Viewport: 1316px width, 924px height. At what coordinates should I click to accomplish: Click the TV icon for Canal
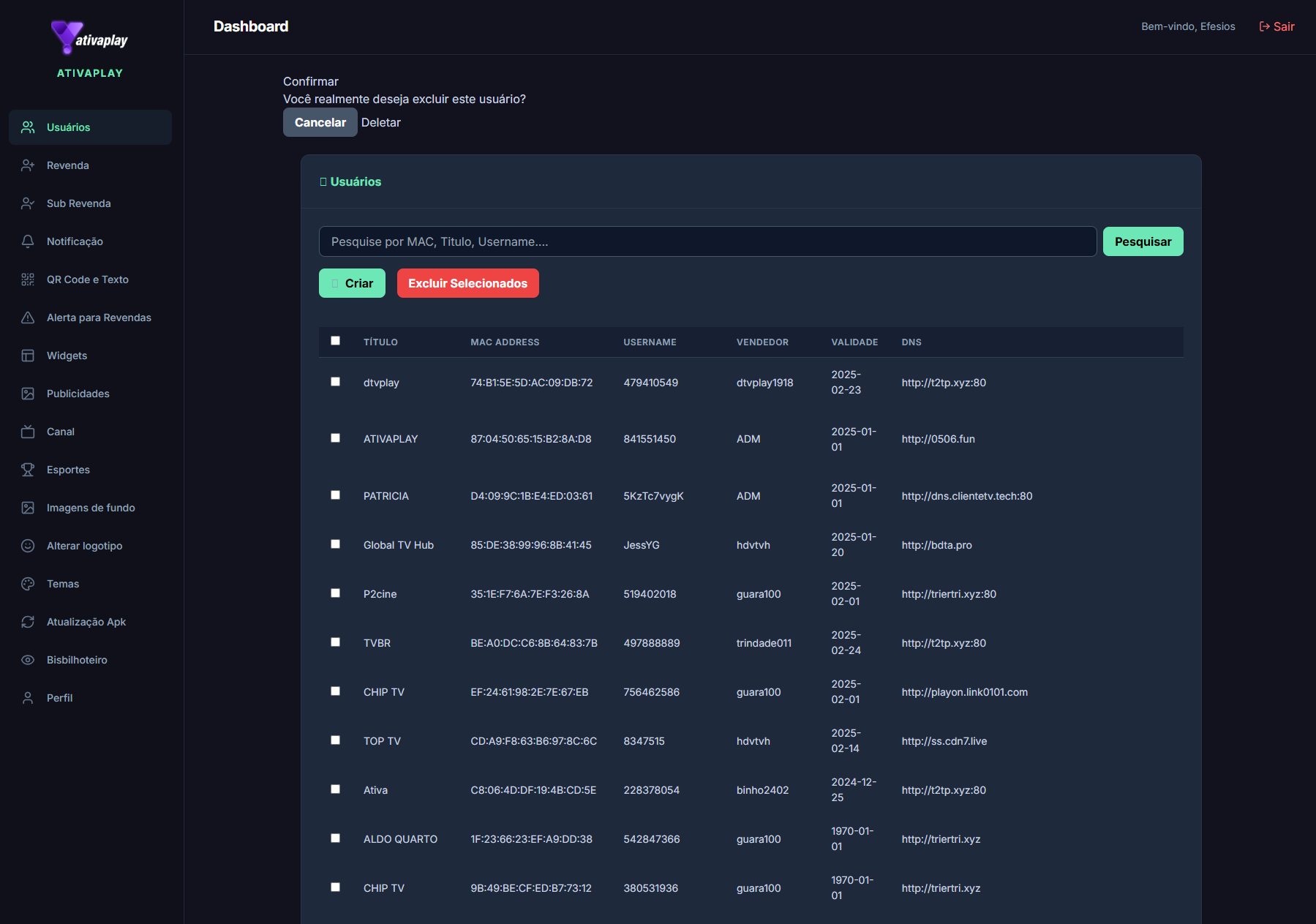pyautogui.click(x=28, y=432)
